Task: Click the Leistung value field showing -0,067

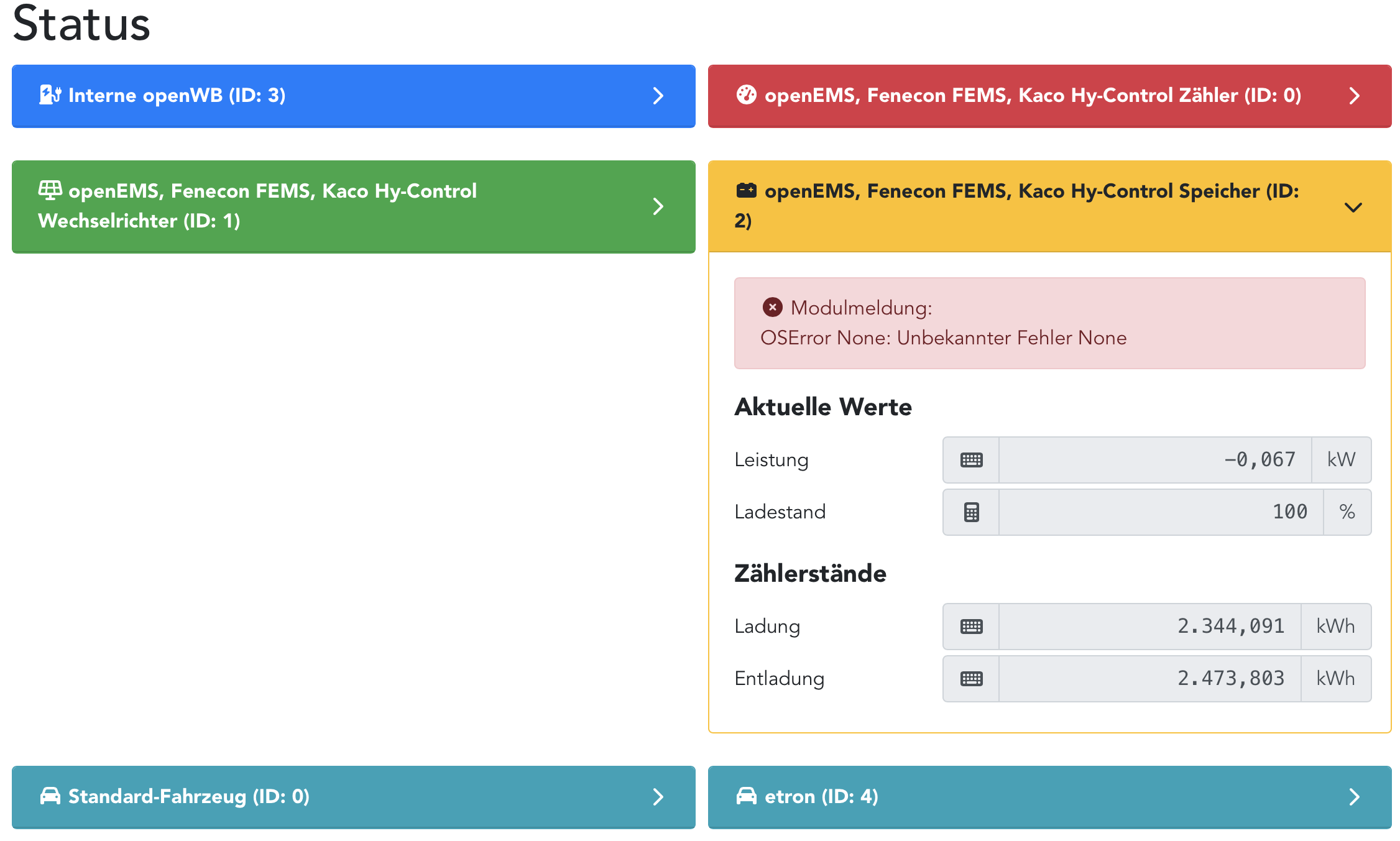Action: (1154, 460)
